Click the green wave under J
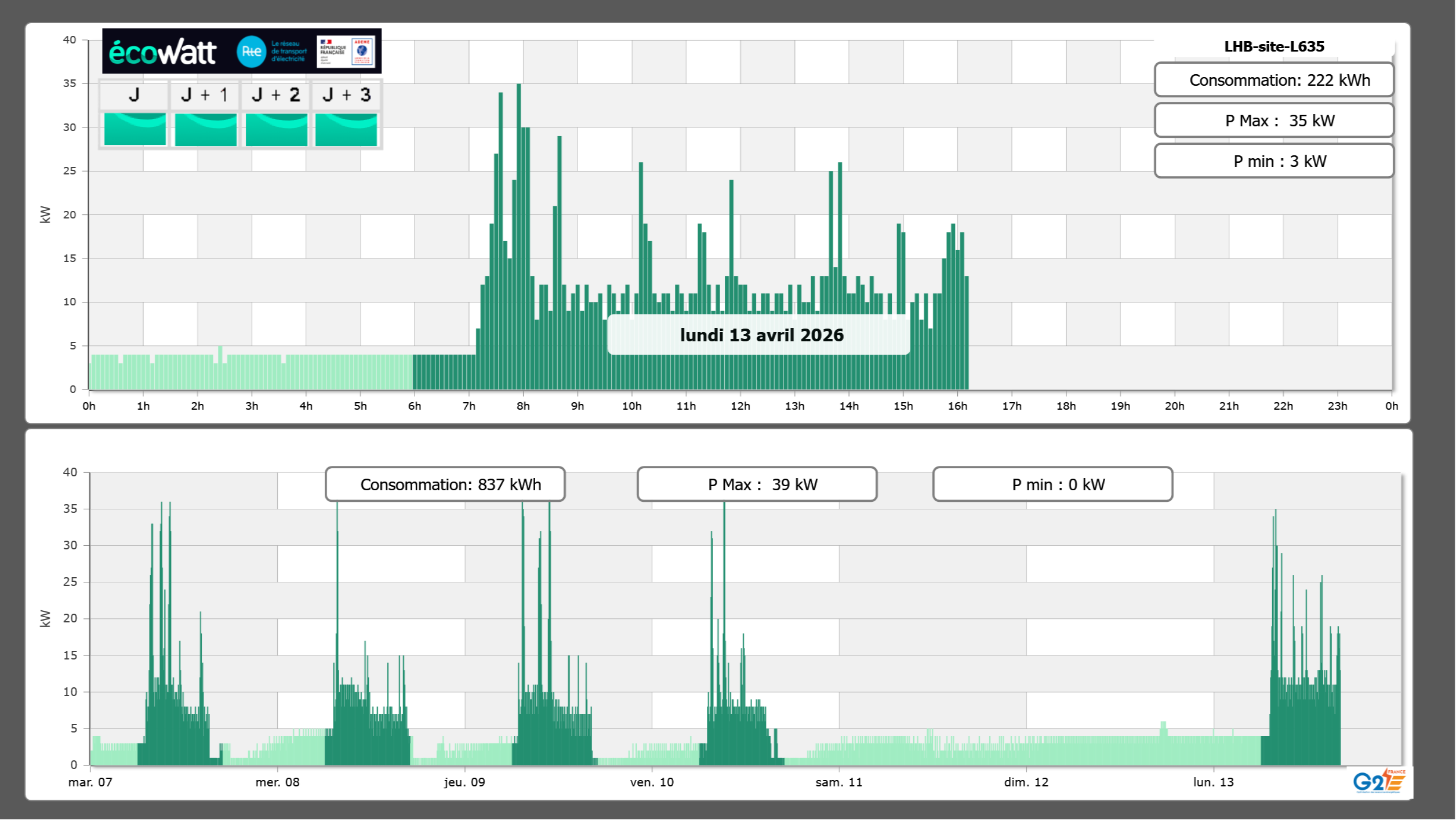The width and height of the screenshot is (1456, 820). (135, 129)
